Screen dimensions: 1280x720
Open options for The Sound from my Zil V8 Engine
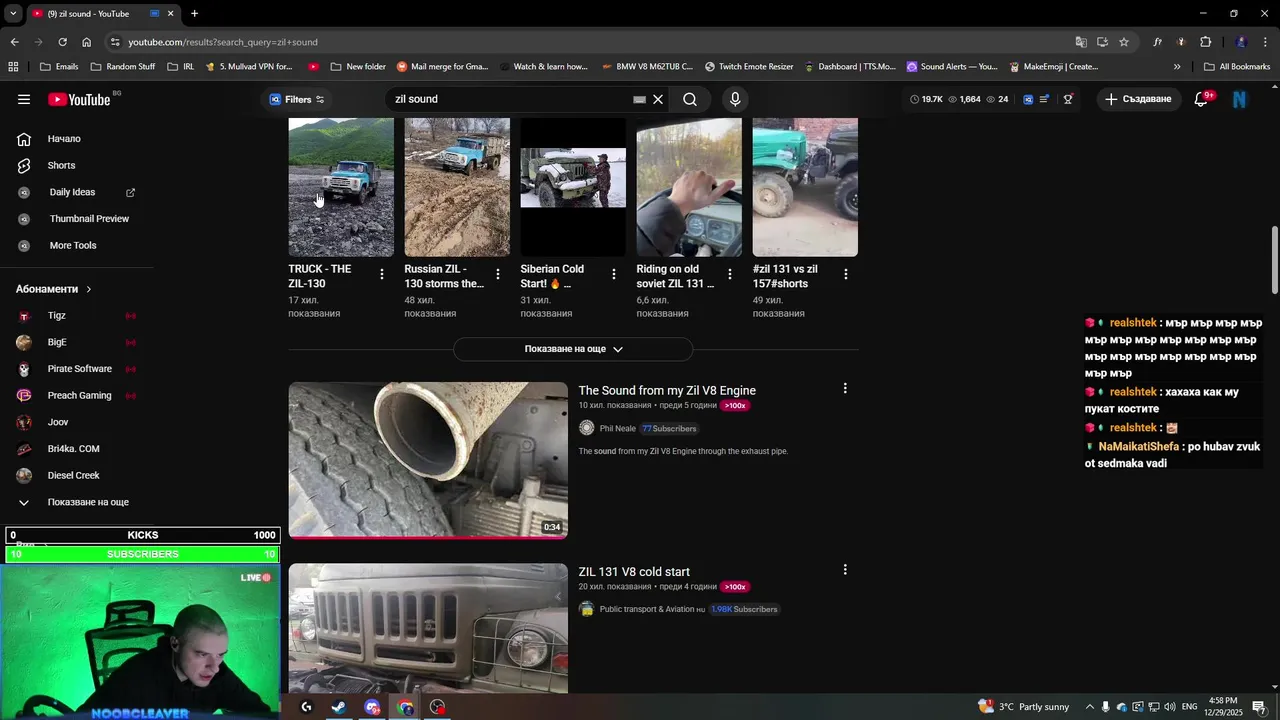click(x=845, y=388)
